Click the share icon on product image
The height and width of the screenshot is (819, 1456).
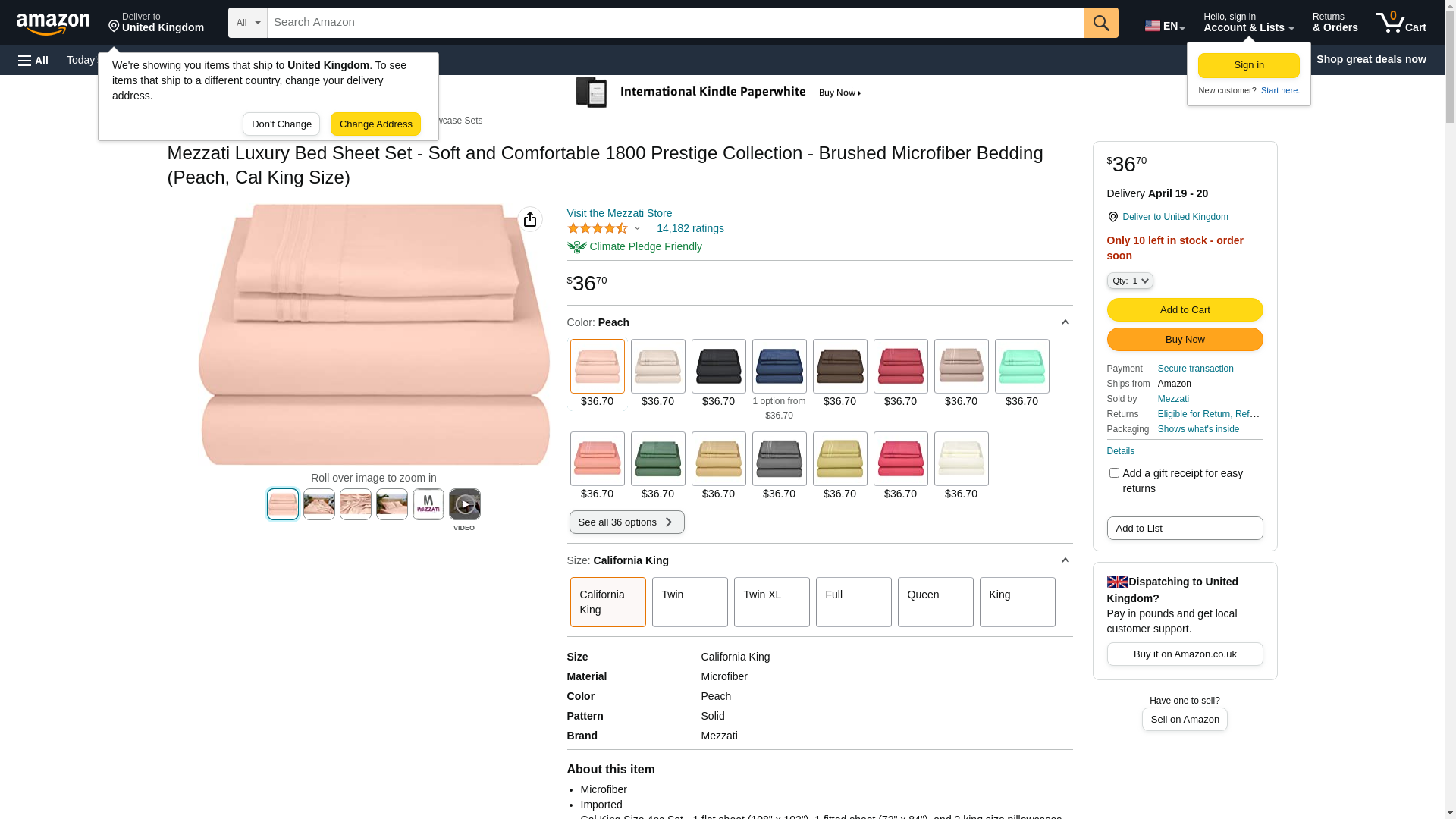tap(530, 219)
